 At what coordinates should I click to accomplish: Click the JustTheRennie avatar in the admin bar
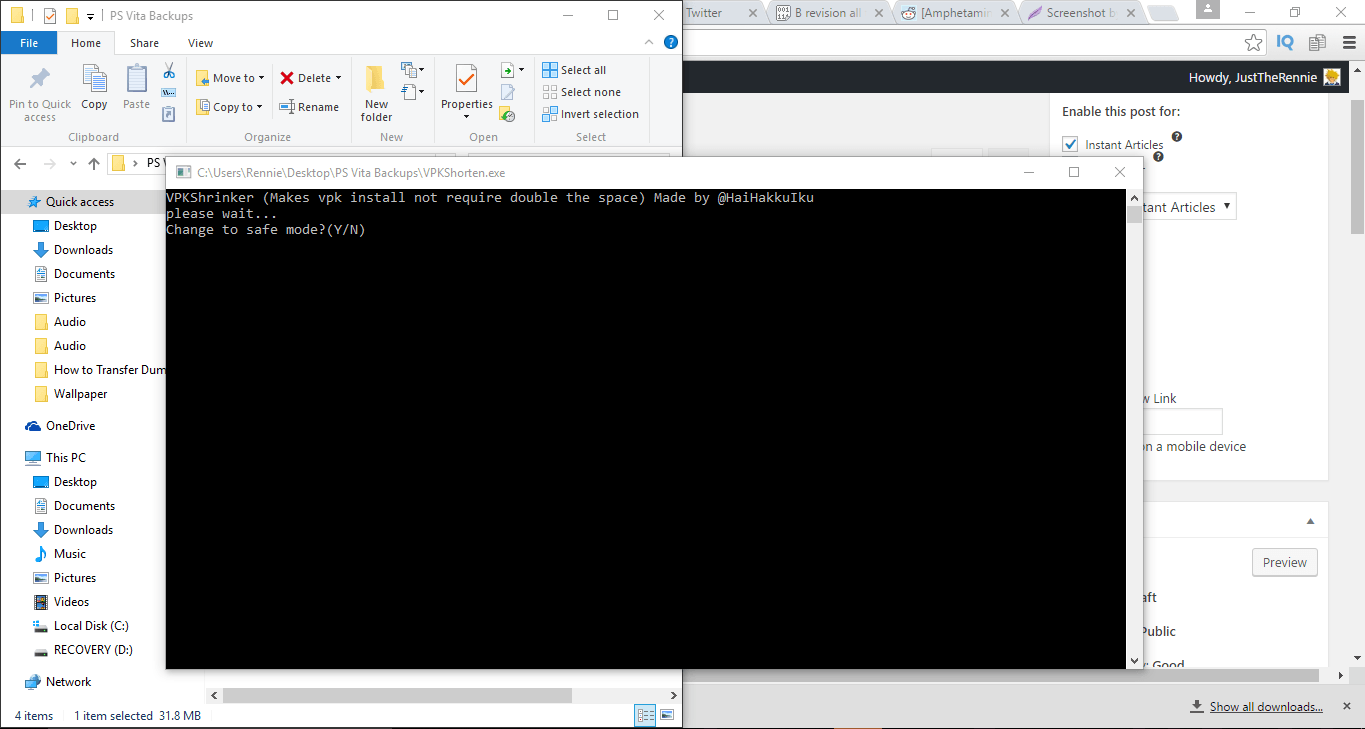1332,77
